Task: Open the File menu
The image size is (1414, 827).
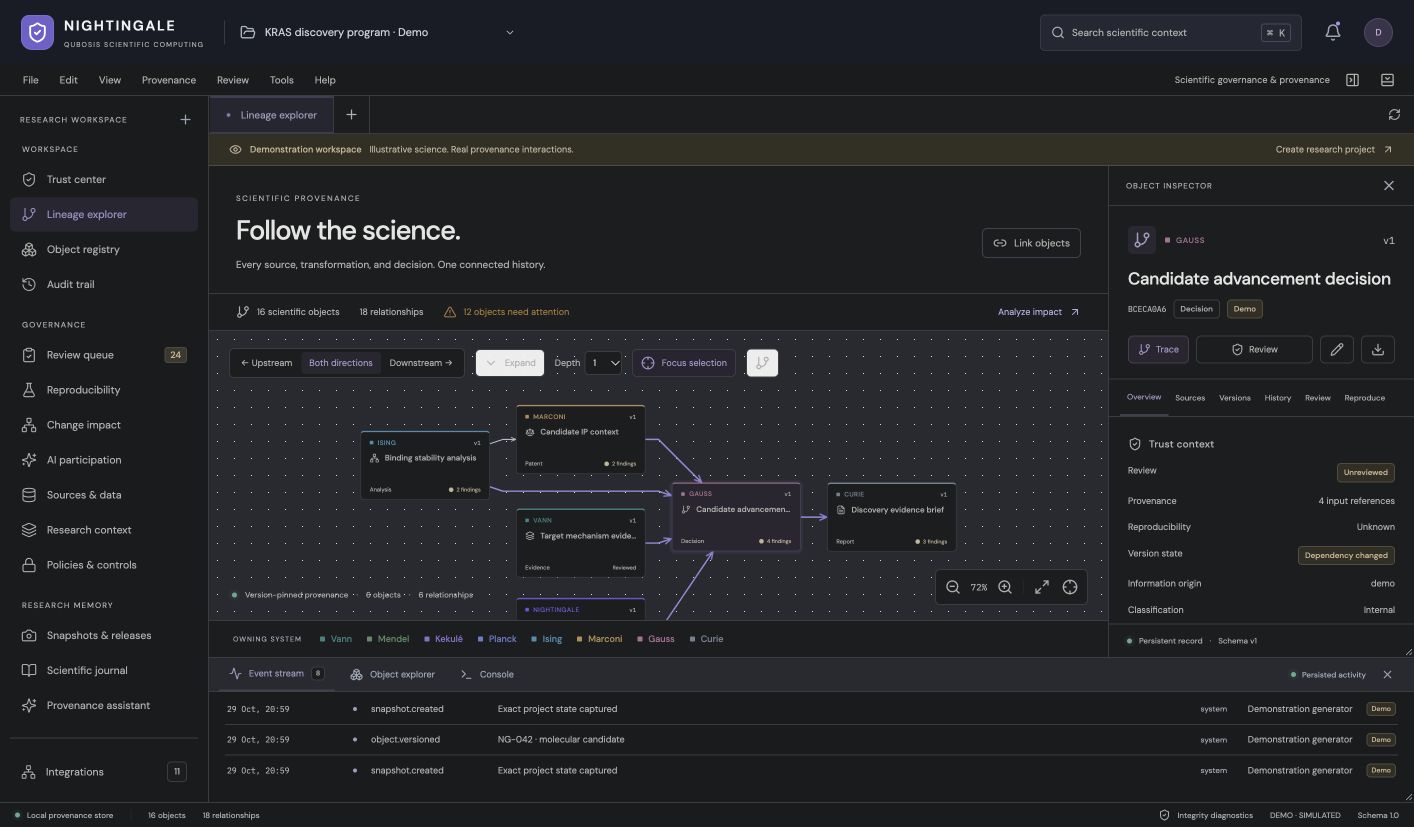Action: click(31, 80)
